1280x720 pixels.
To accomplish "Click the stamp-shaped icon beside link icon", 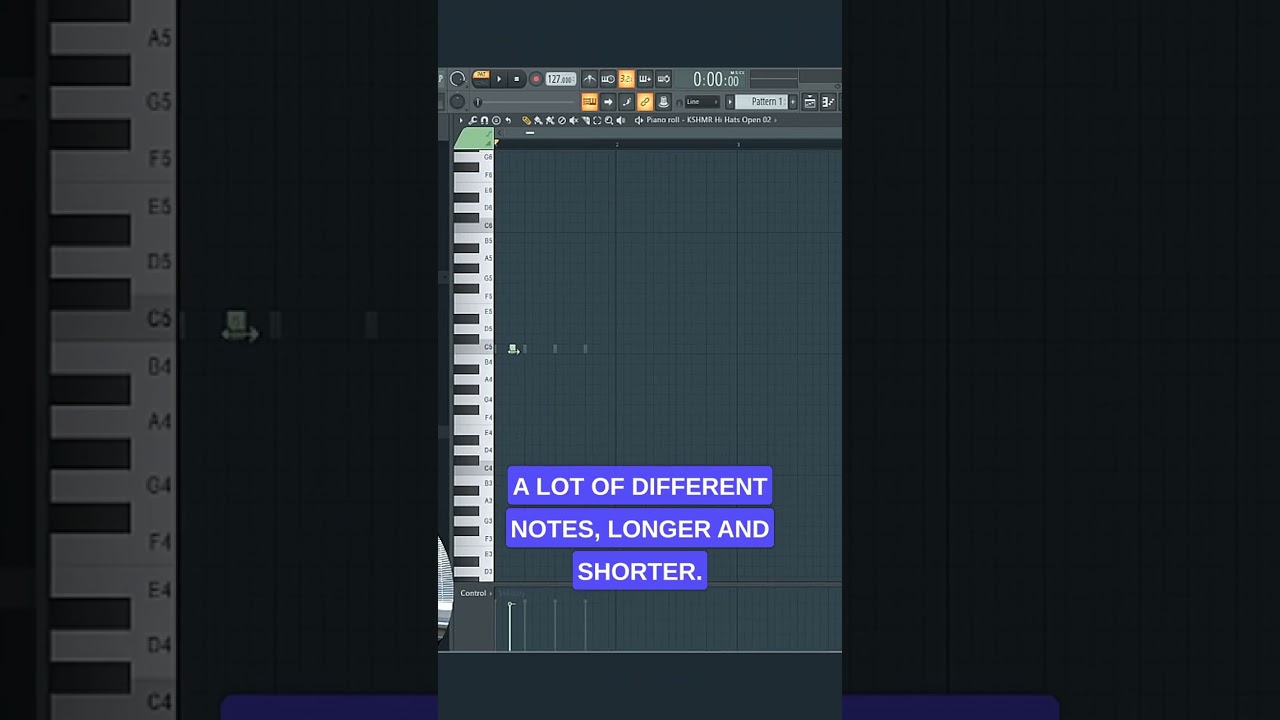I will [664, 101].
